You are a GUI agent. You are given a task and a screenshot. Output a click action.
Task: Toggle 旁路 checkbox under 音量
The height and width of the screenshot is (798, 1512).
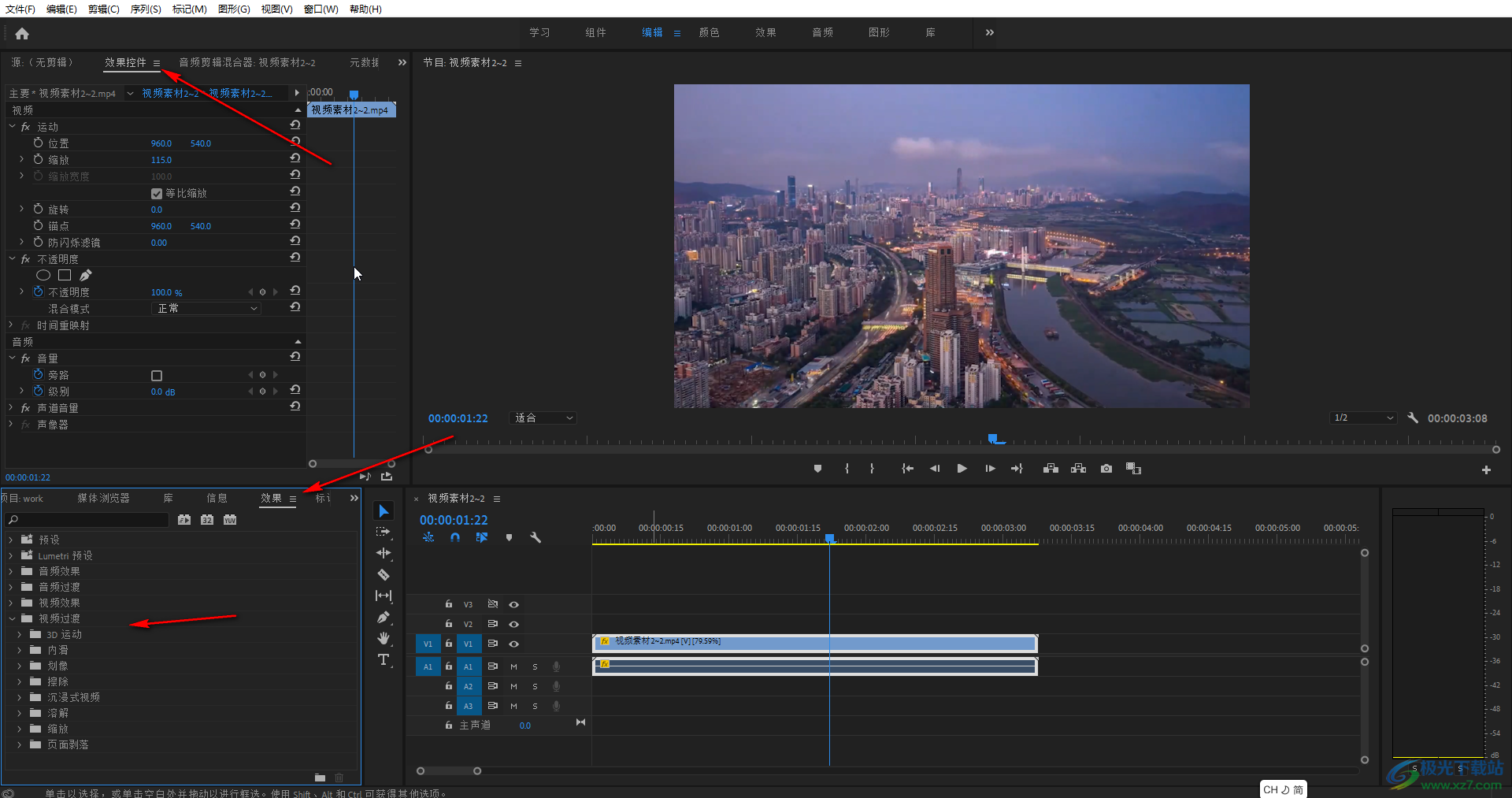click(x=157, y=376)
